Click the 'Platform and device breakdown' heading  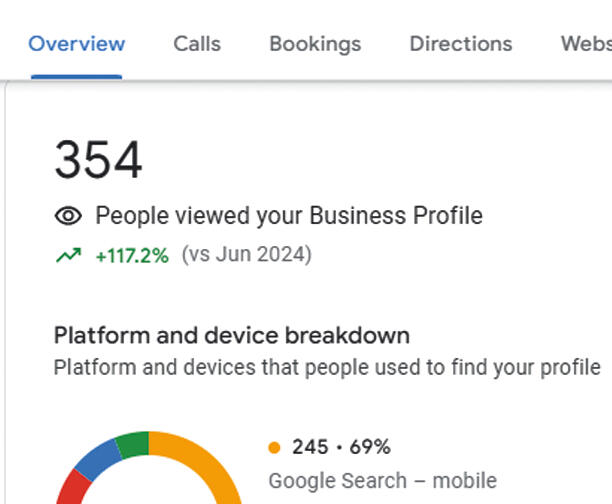click(x=232, y=335)
